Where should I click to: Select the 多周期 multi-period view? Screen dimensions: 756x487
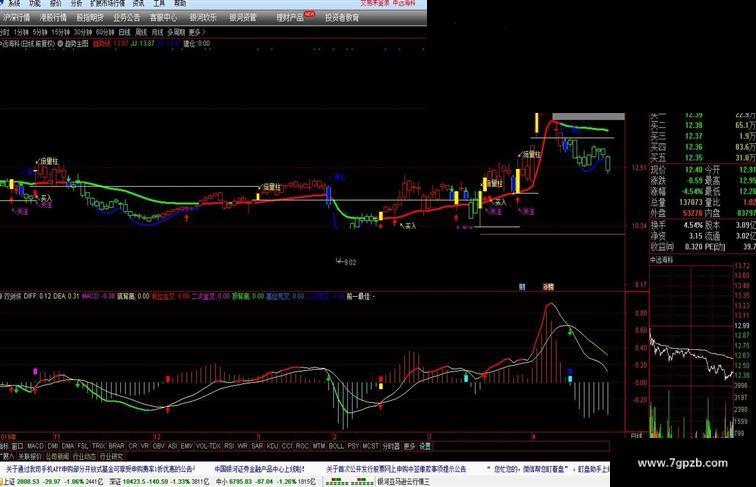[176, 32]
